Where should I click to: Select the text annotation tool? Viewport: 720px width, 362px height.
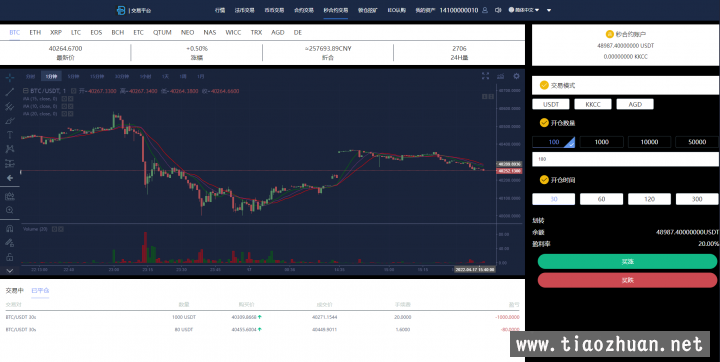click(x=10, y=135)
